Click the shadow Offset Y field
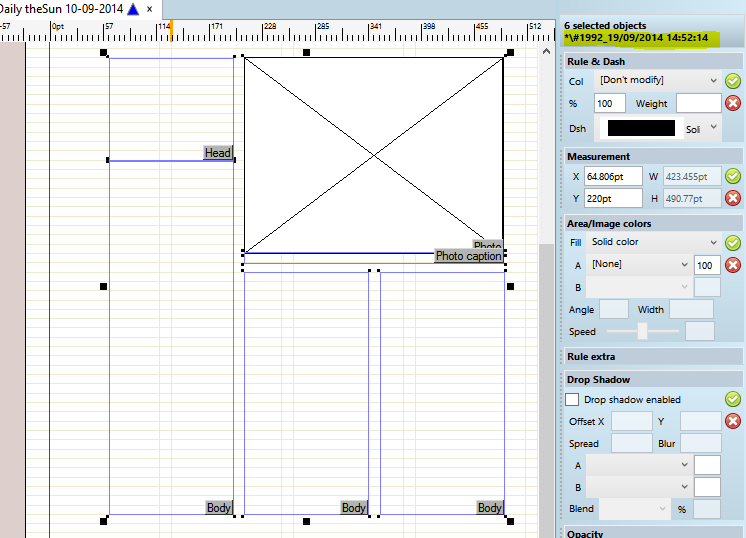 click(701, 421)
